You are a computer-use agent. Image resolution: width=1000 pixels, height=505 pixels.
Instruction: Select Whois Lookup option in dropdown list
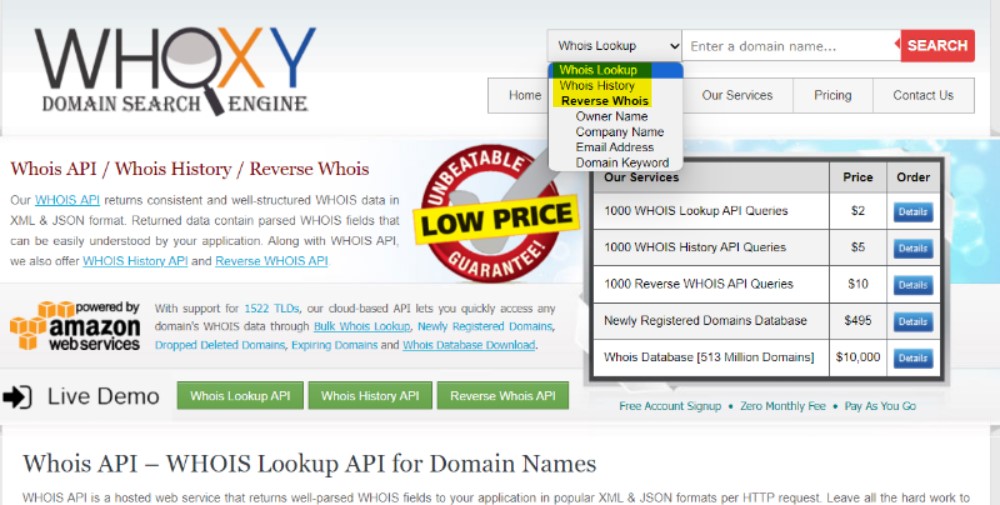(616, 70)
